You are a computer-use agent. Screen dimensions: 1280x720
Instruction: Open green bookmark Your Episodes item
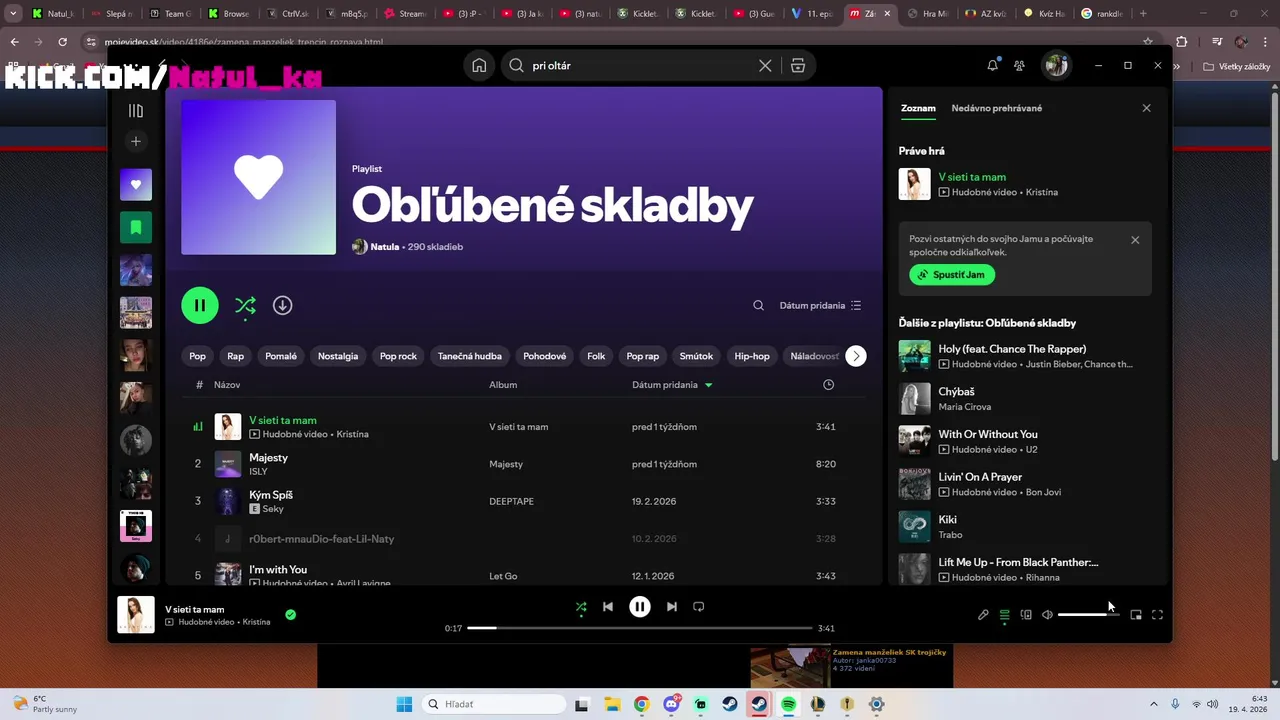click(x=136, y=227)
